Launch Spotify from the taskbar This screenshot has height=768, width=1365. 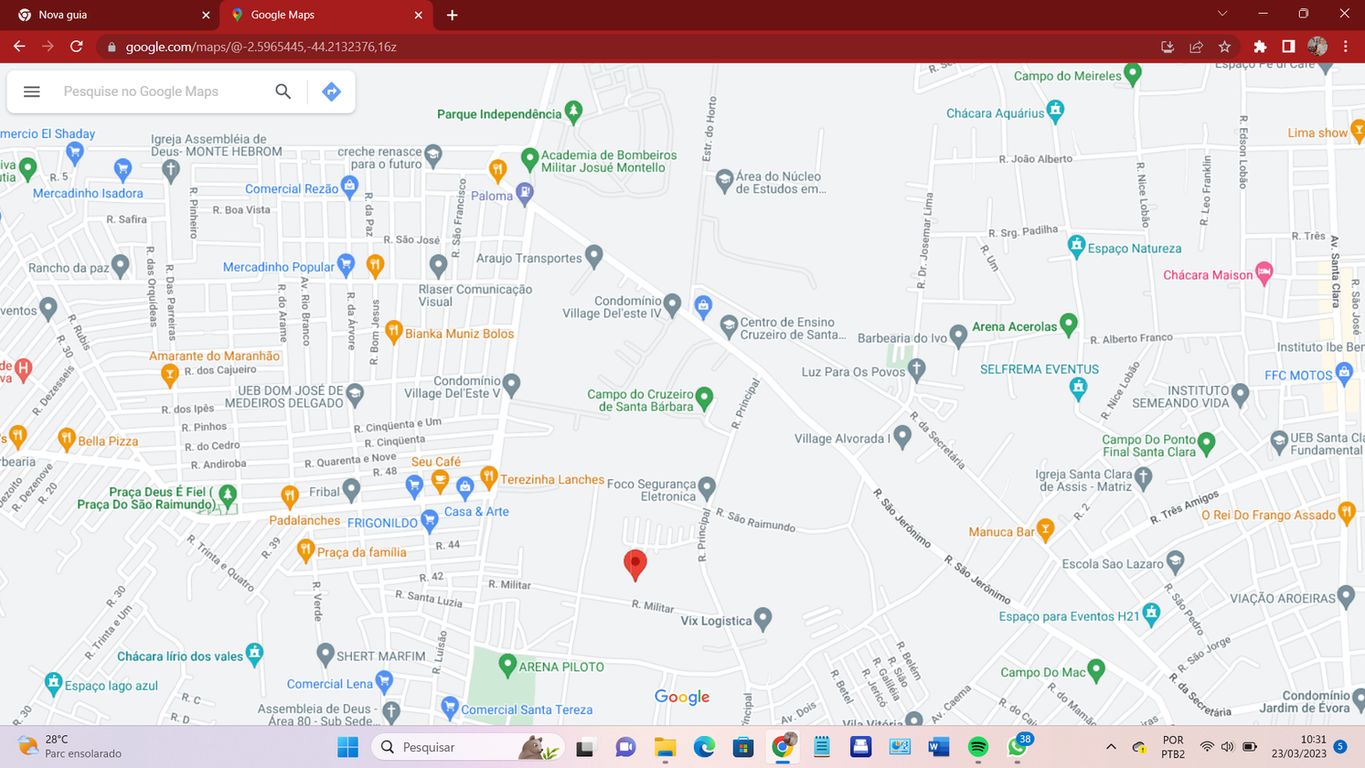(978, 747)
